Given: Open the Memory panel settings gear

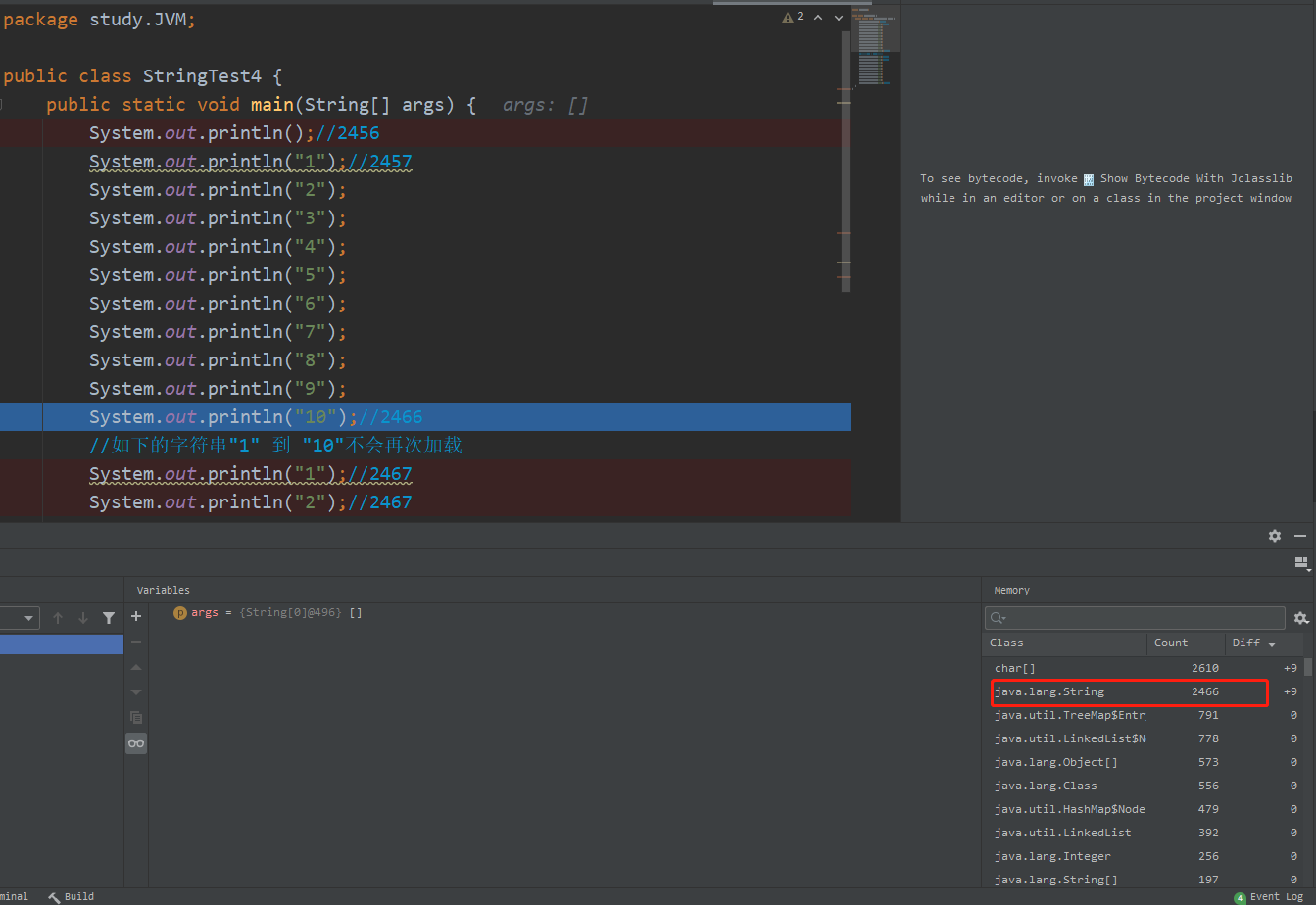Looking at the screenshot, I should click(x=1301, y=618).
